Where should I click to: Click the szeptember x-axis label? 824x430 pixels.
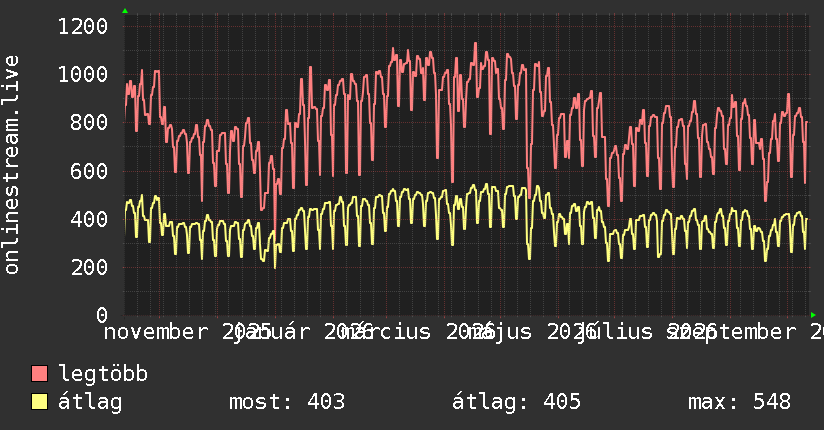[732, 332]
